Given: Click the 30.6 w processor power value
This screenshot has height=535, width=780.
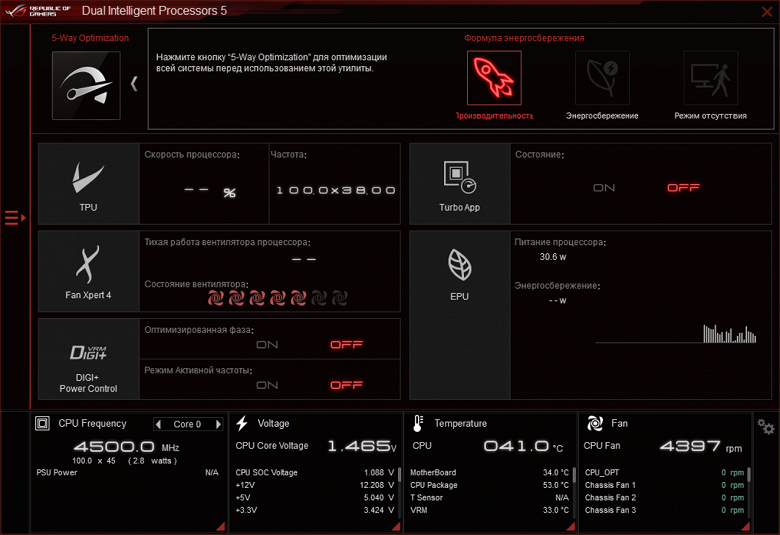Looking at the screenshot, I should coord(553,257).
